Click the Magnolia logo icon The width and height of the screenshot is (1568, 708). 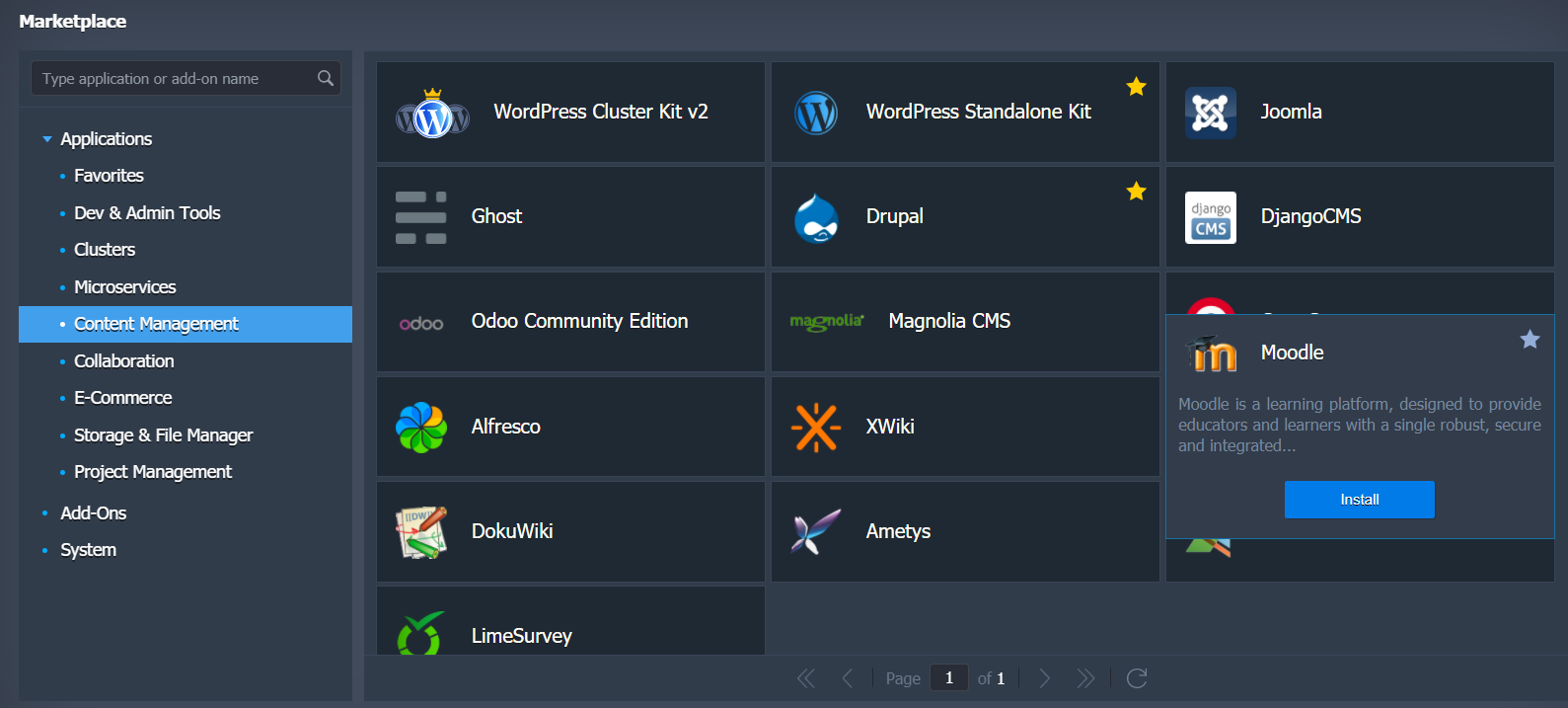[x=827, y=322]
